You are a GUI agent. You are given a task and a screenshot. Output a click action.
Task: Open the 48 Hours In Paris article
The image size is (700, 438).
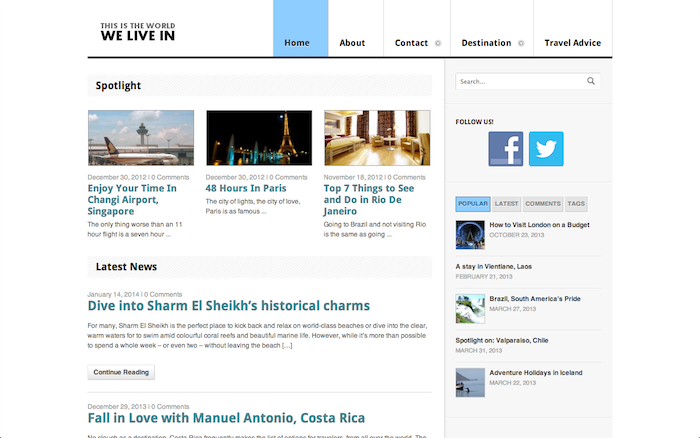(x=246, y=188)
